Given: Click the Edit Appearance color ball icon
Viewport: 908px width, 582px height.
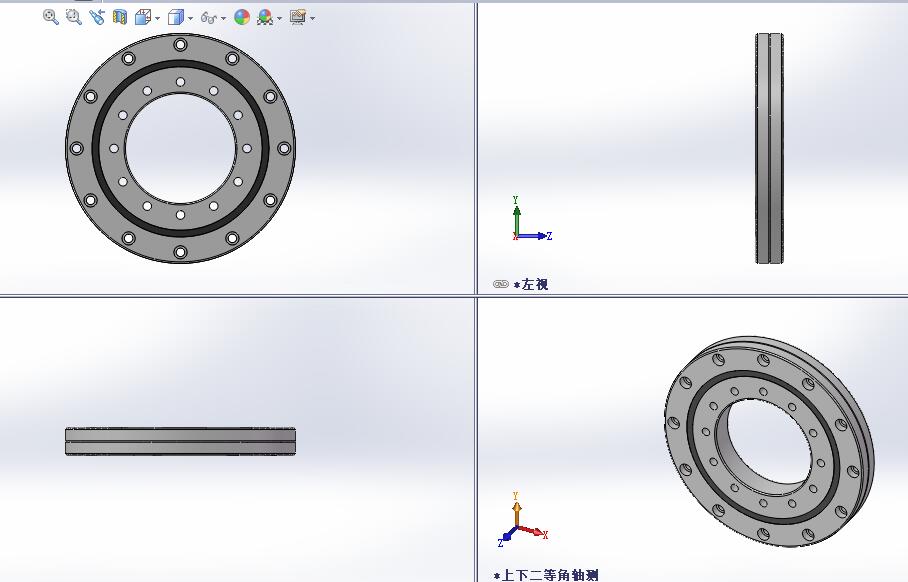Looking at the screenshot, I should (x=242, y=17).
